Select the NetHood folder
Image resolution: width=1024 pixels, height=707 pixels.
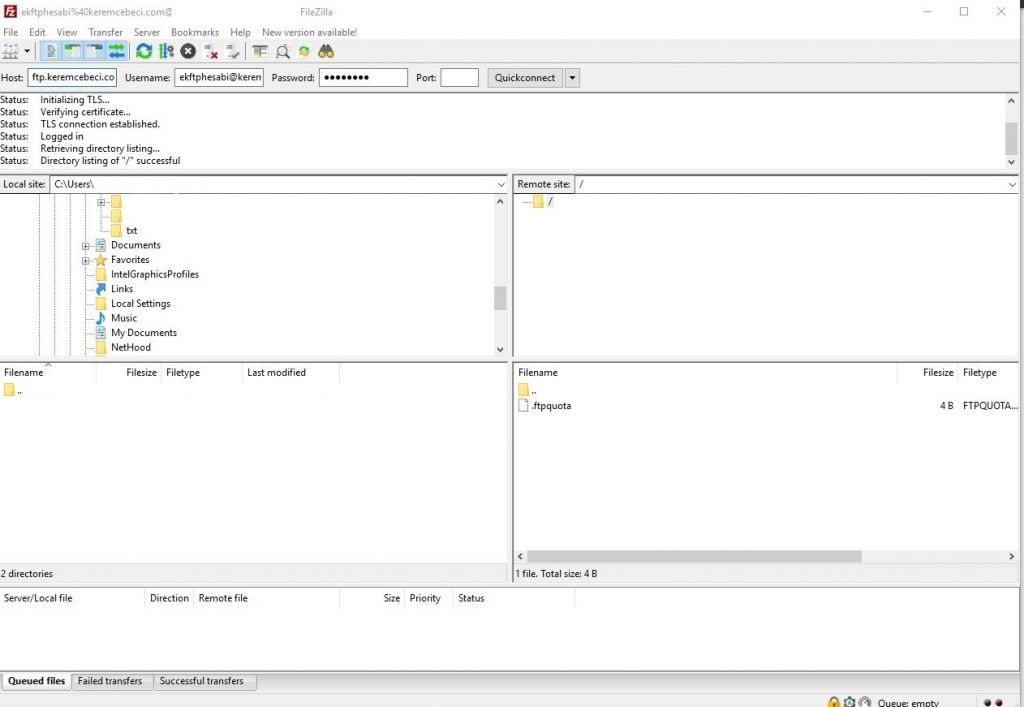131,347
